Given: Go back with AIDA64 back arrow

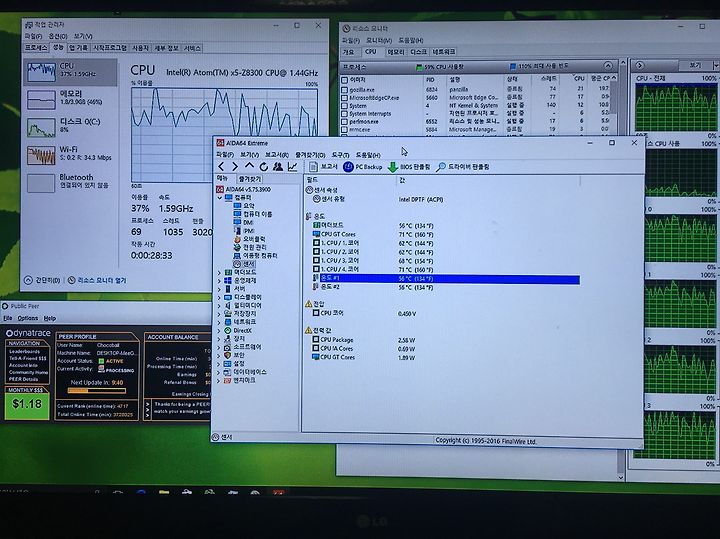Looking at the screenshot, I should (x=221, y=167).
